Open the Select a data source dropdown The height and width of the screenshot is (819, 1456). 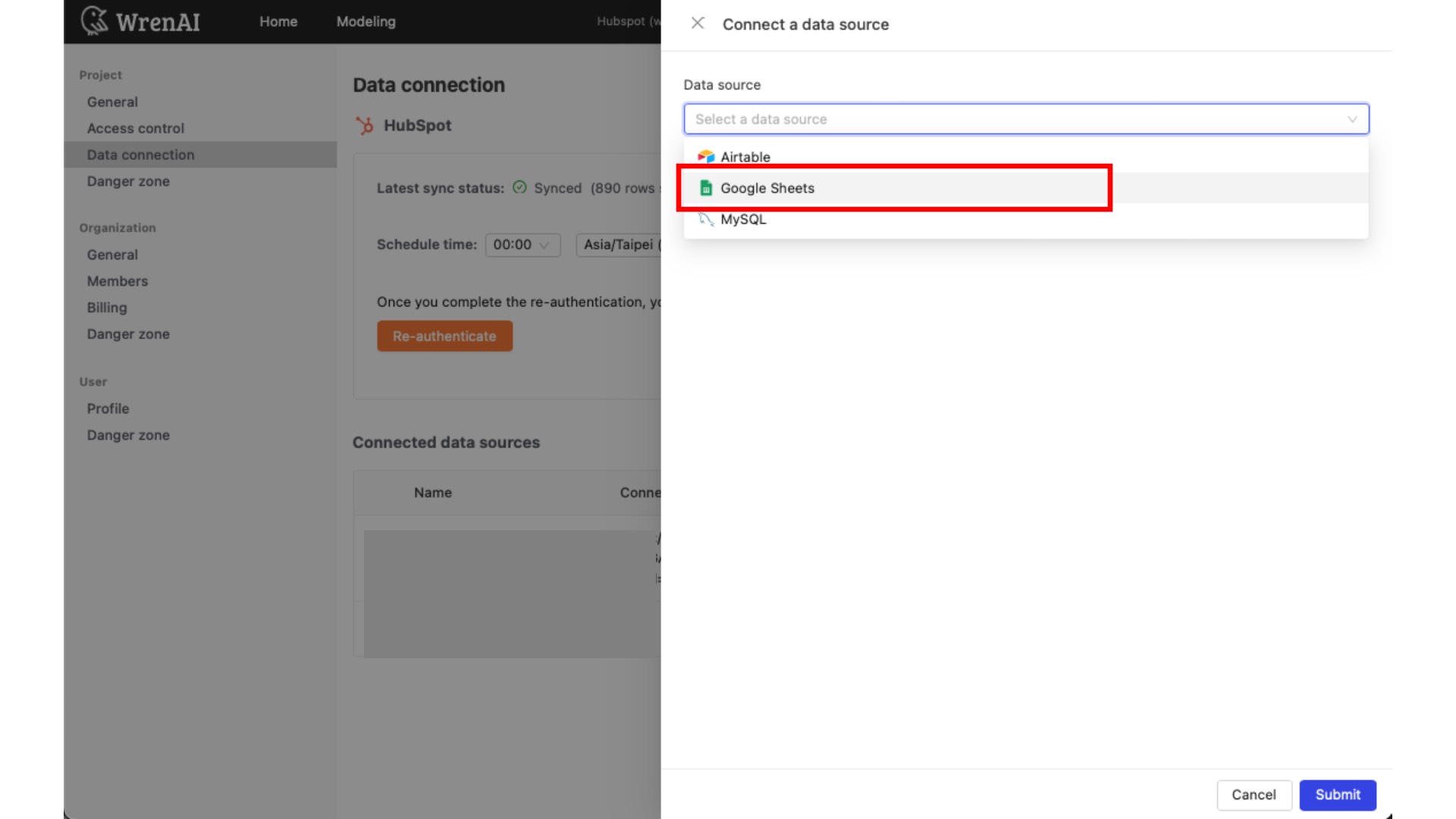point(1026,119)
